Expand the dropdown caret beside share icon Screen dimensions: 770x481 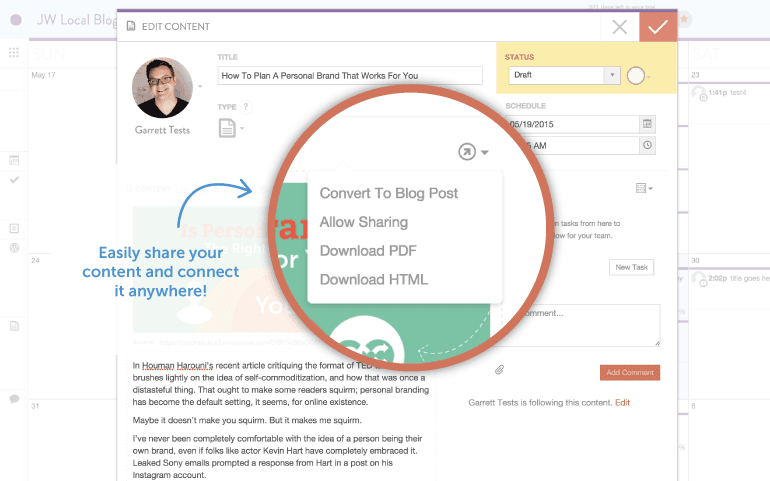(x=485, y=152)
